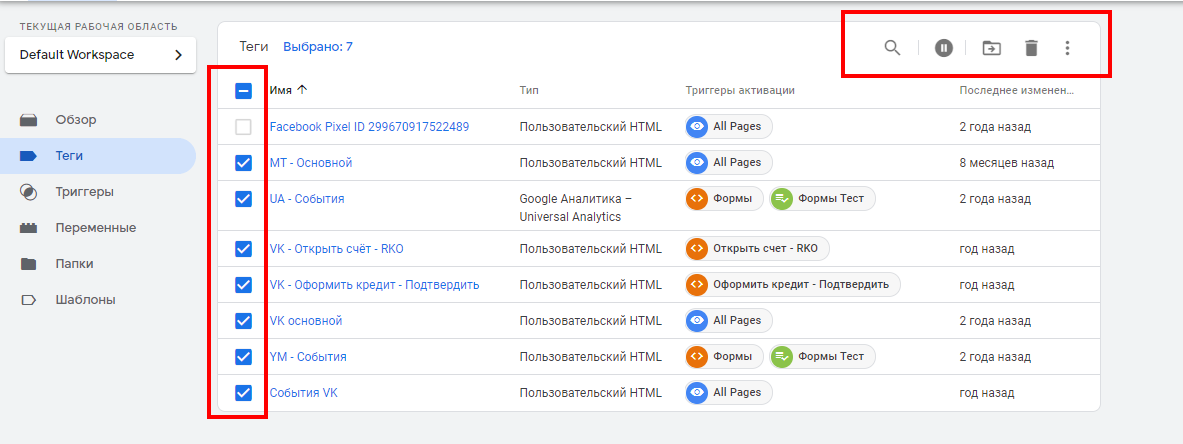Expand the Default Workspace selector
Image resolution: width=1183 pixels, height=444 pixels.
[x=100, y=55]
